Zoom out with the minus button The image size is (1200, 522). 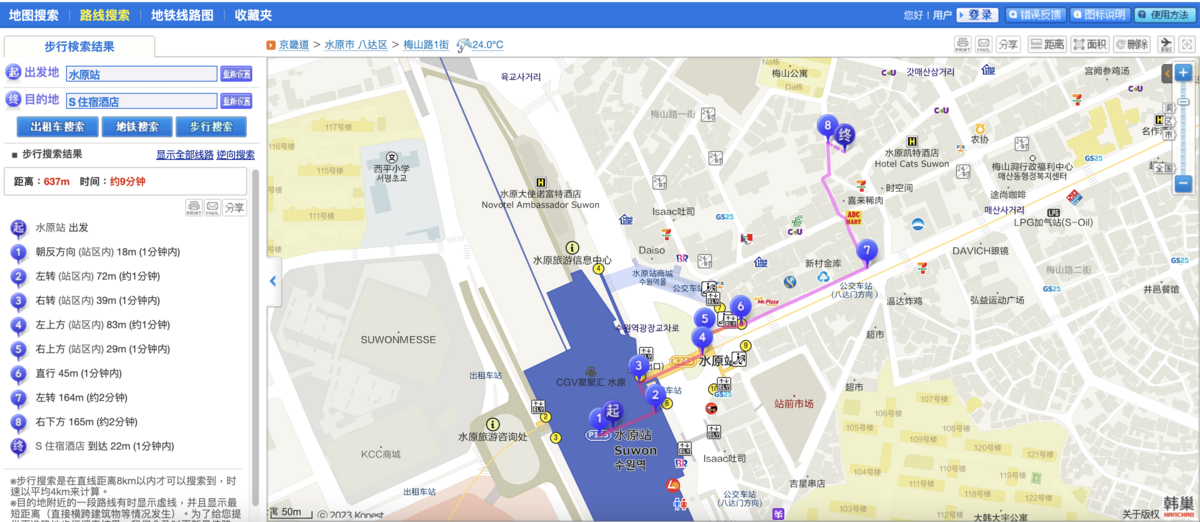pyautogui.click(x=1183, y=184)
